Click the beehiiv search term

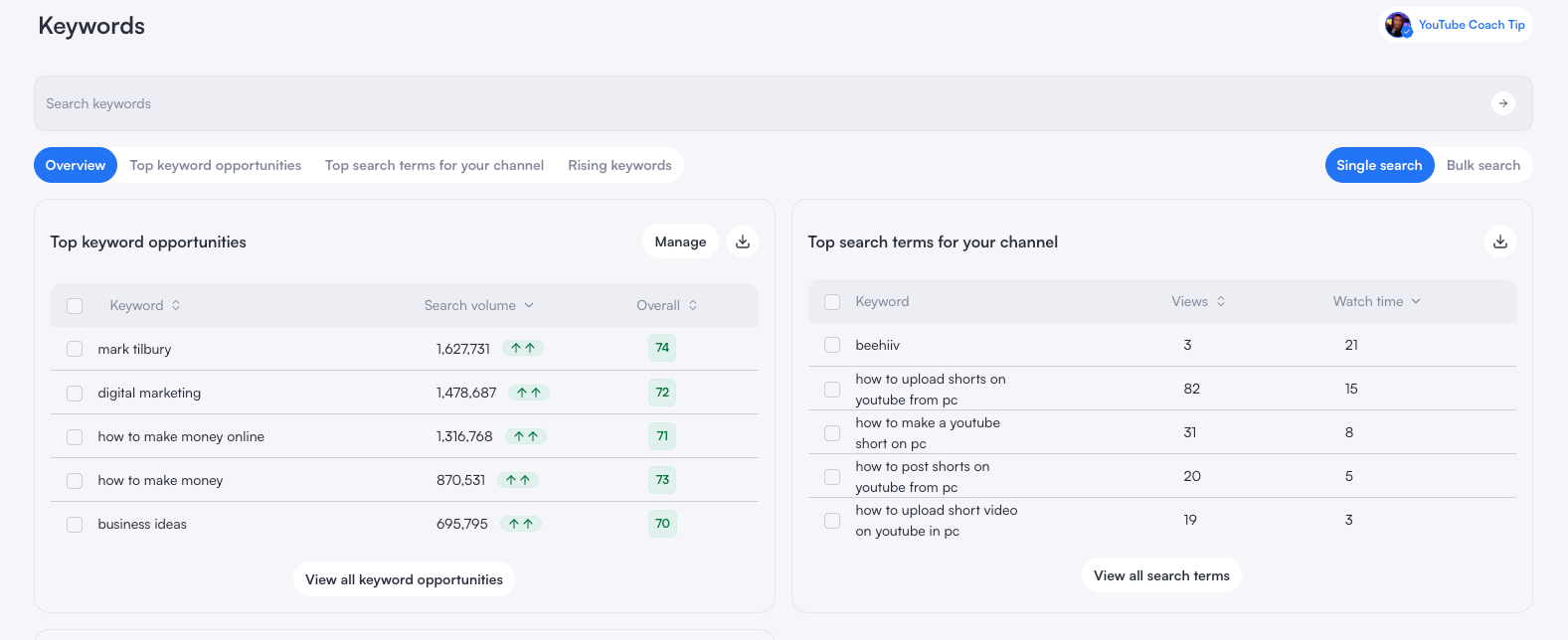coord(877,345)
